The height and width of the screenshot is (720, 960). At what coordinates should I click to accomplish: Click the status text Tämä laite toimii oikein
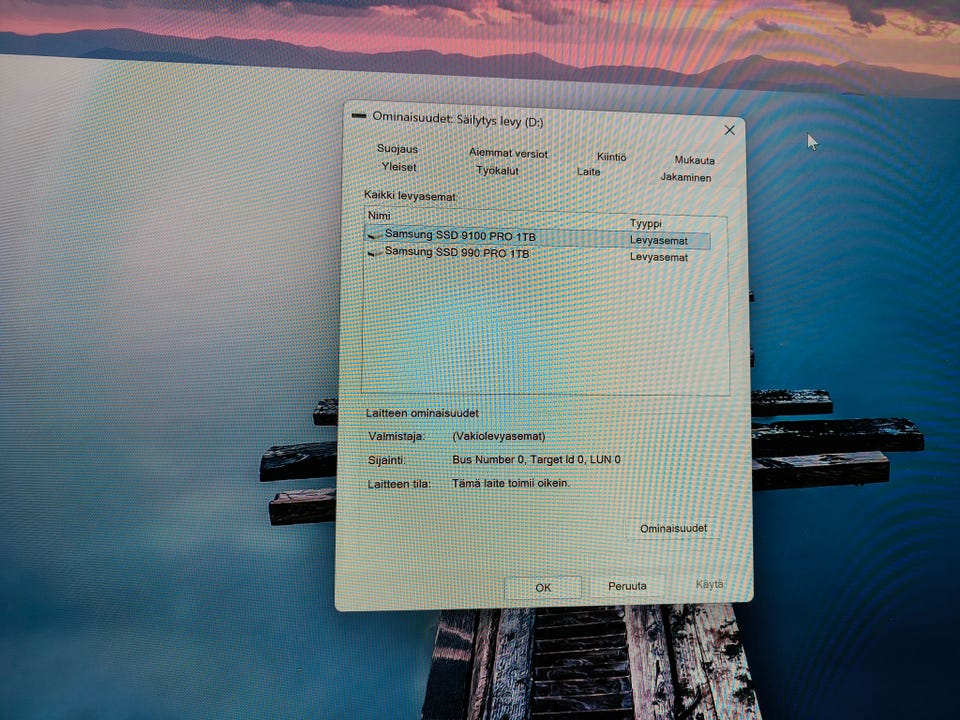point(511,483)
